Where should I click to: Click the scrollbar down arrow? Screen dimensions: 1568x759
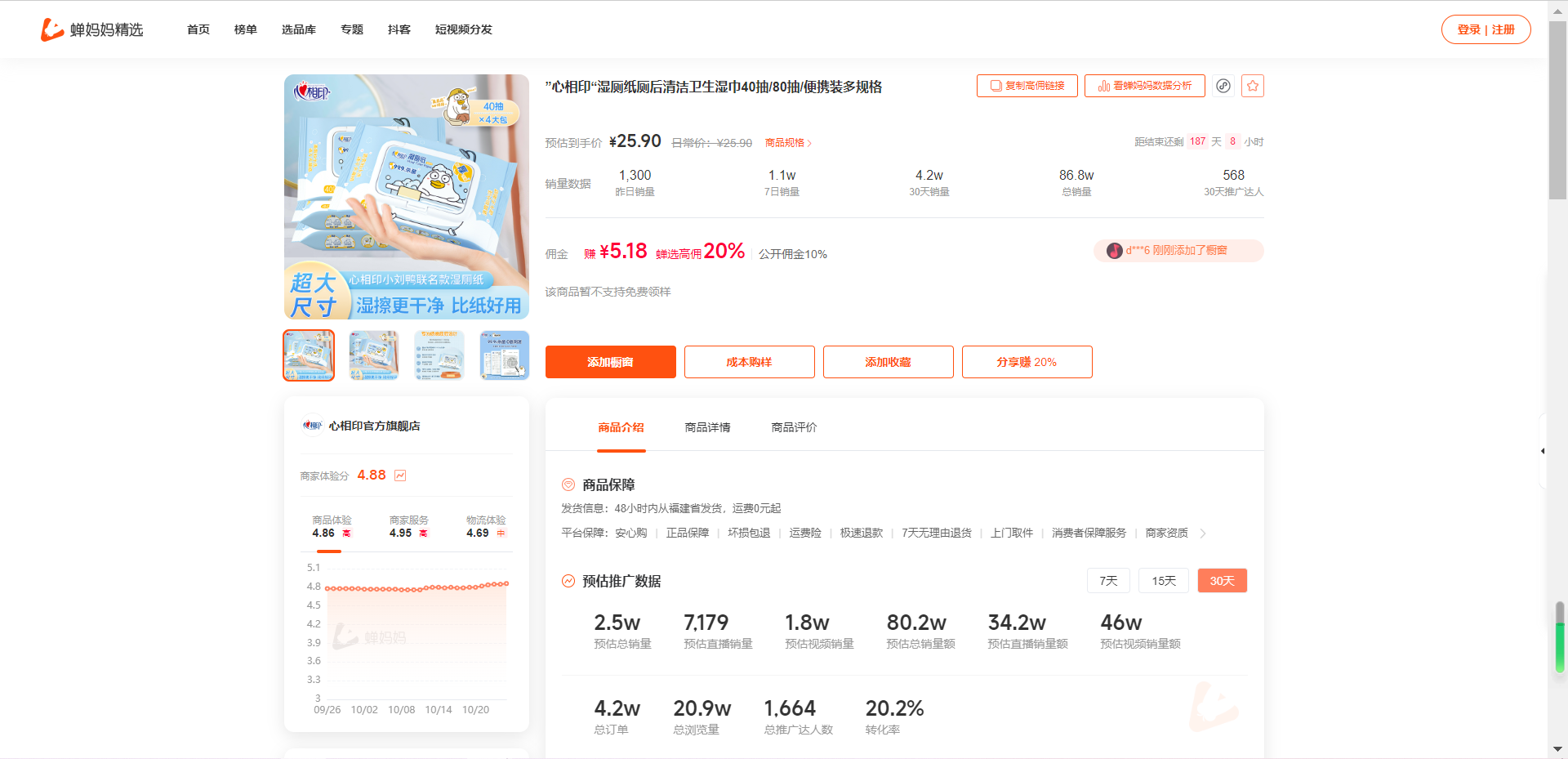coord(1557,749)
